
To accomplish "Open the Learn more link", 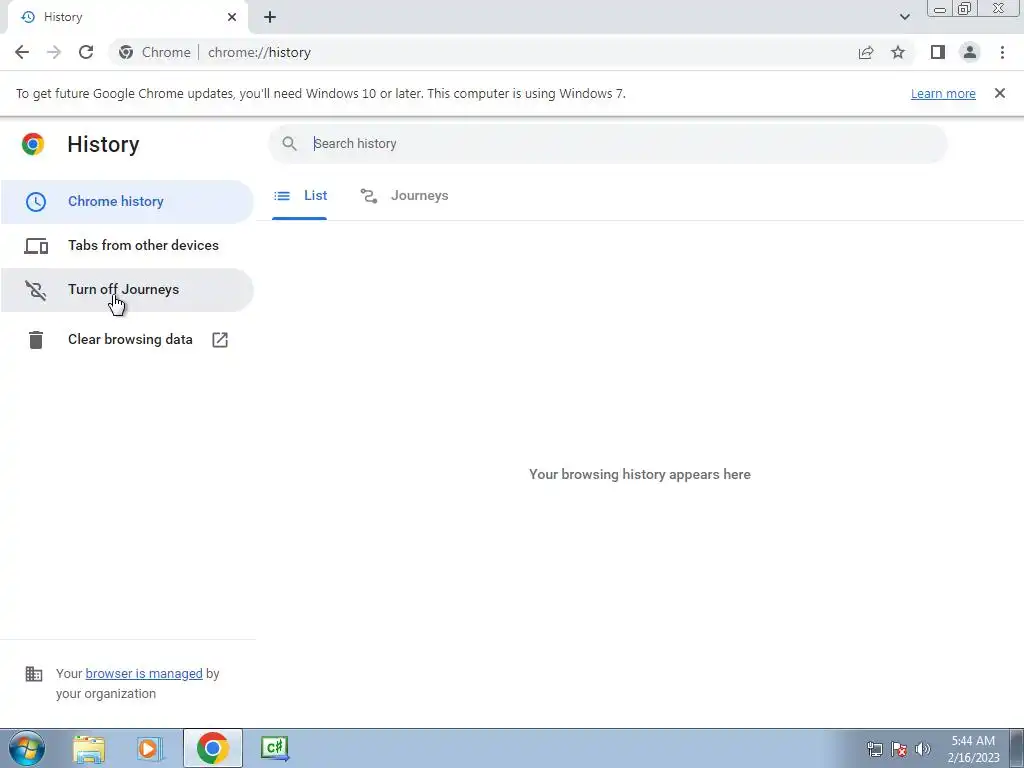I will pyautogui.click(x=943, y=93).
